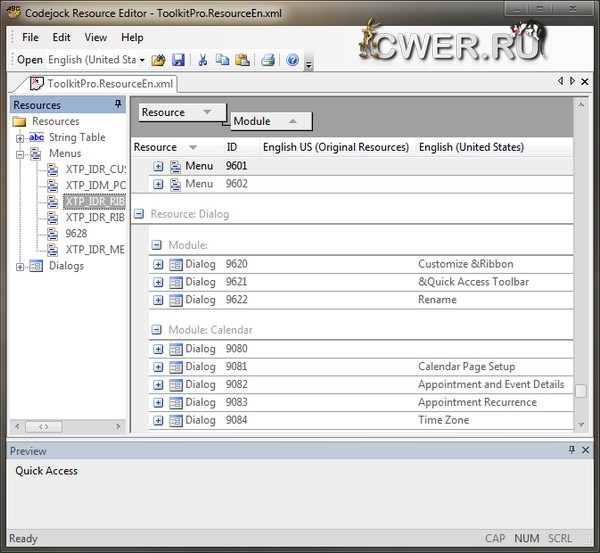Expand Menu 9601 row
The height and width of the screenshot is (553, 600).
pos(158,166)
